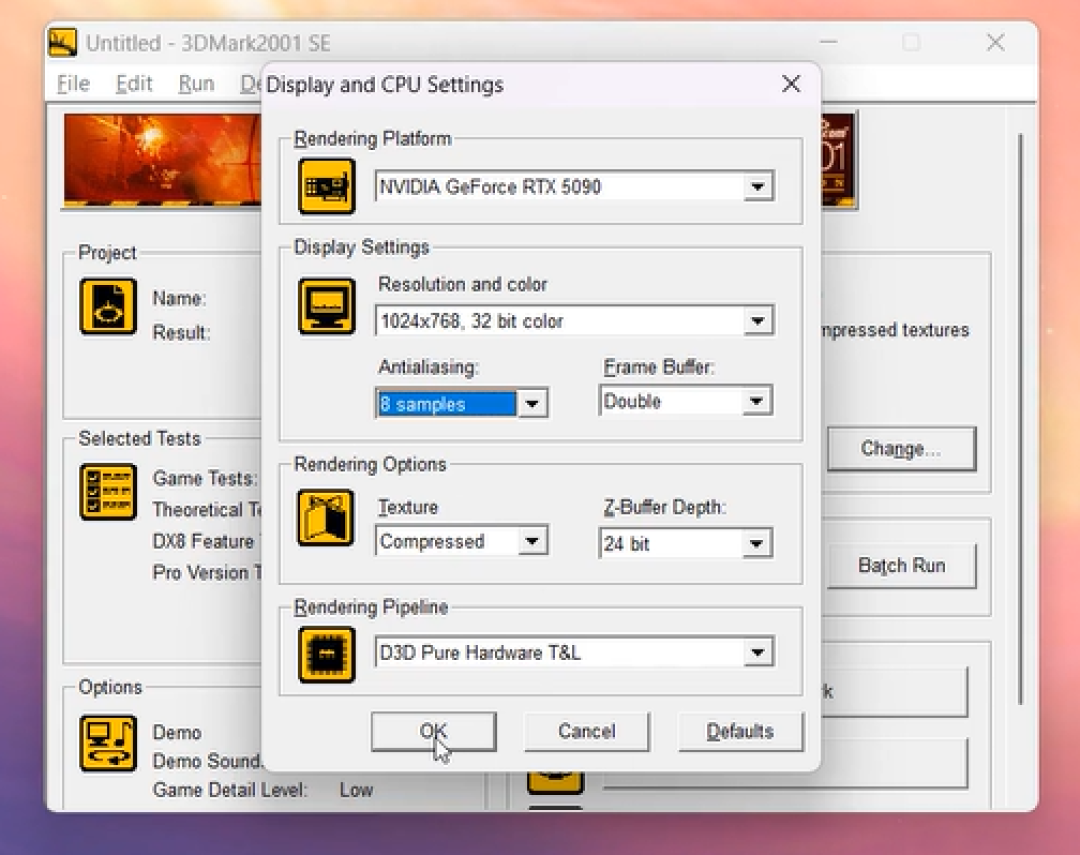
Task: Click the Options demo and sound icon
Action: point(108,743)
